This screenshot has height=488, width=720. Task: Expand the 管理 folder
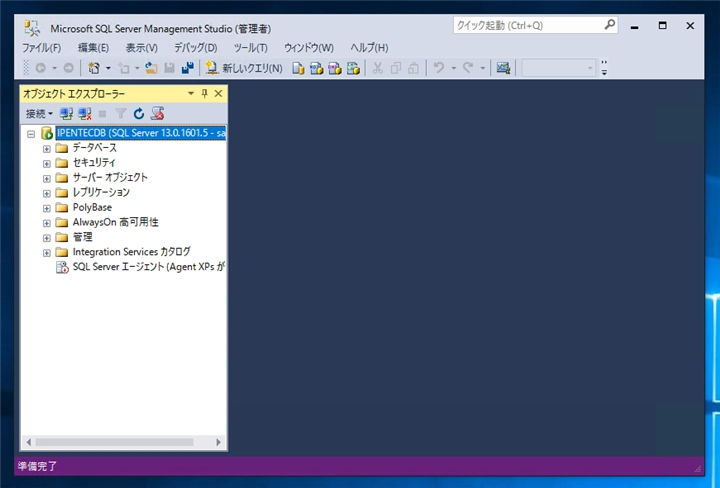point(46,238)
